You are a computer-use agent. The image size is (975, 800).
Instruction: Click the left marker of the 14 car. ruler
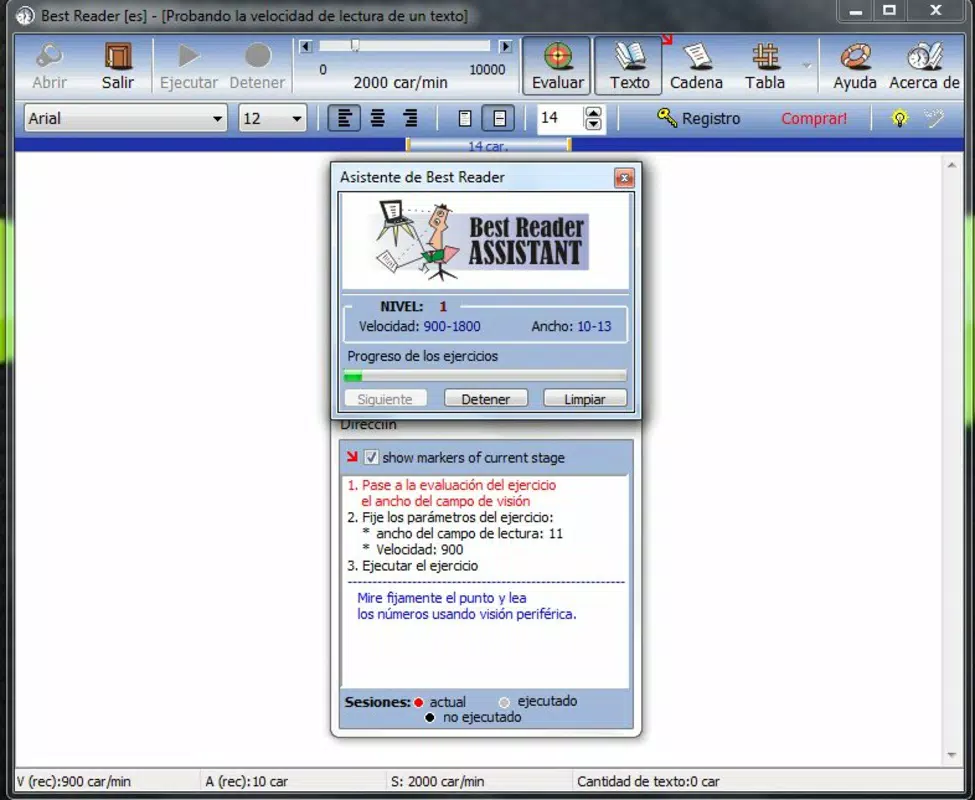click(x=408, y=145)
